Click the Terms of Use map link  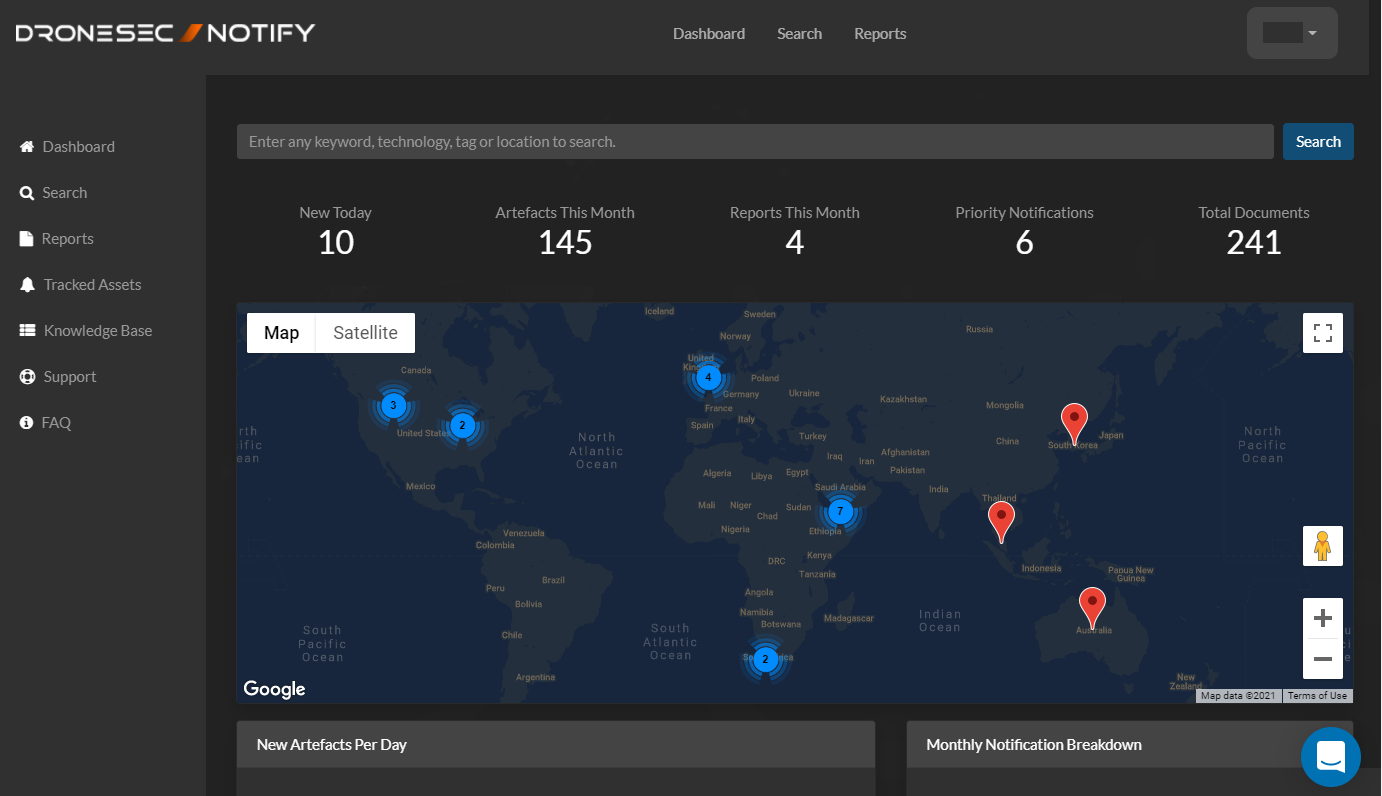pos(1317,696)
